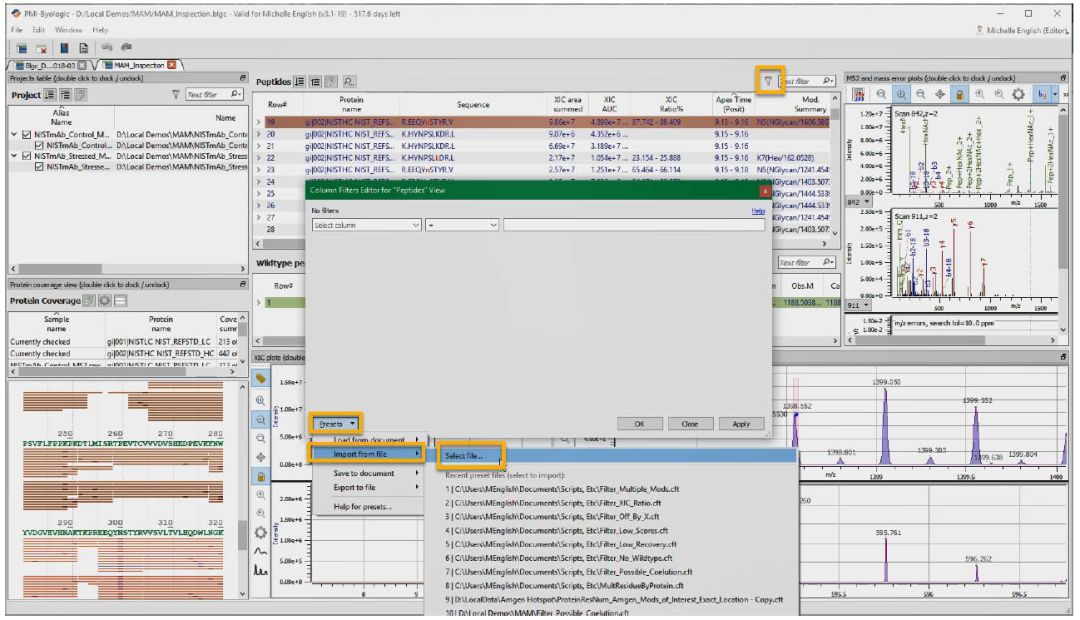Click the tag icon in XIC plots toolbar

[261, 378]
